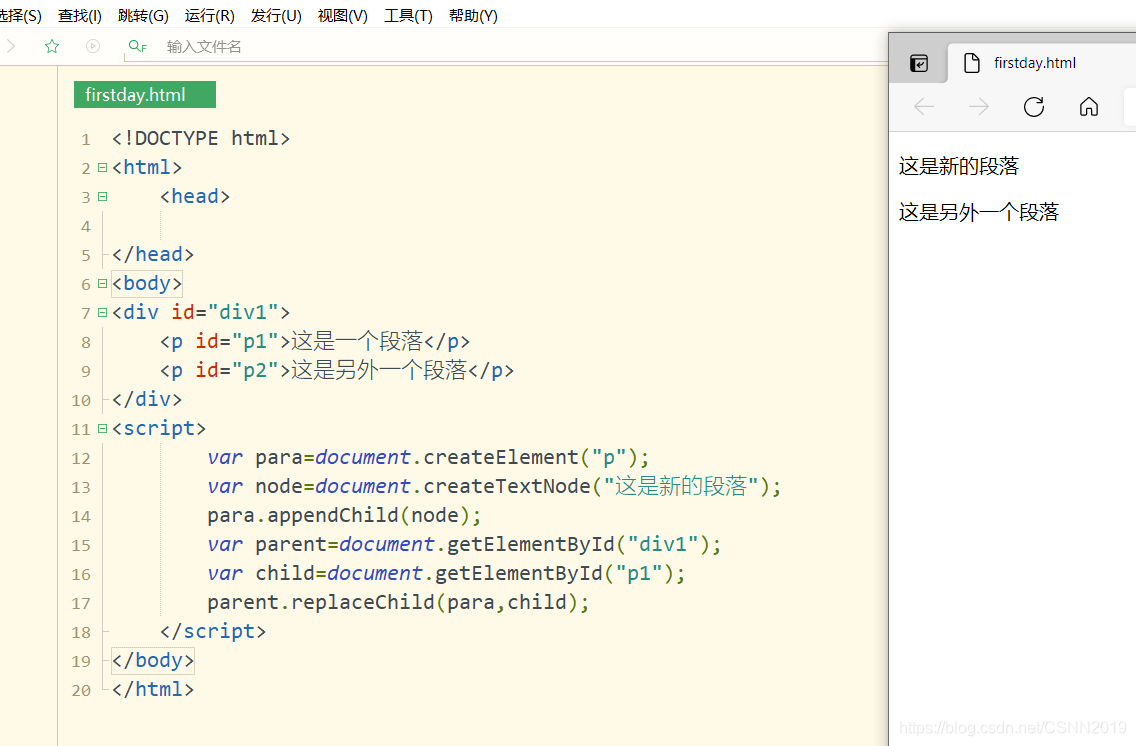Click createElement on line 12
The width and height of the screenshot is (1136, 746).
[501, 457]
